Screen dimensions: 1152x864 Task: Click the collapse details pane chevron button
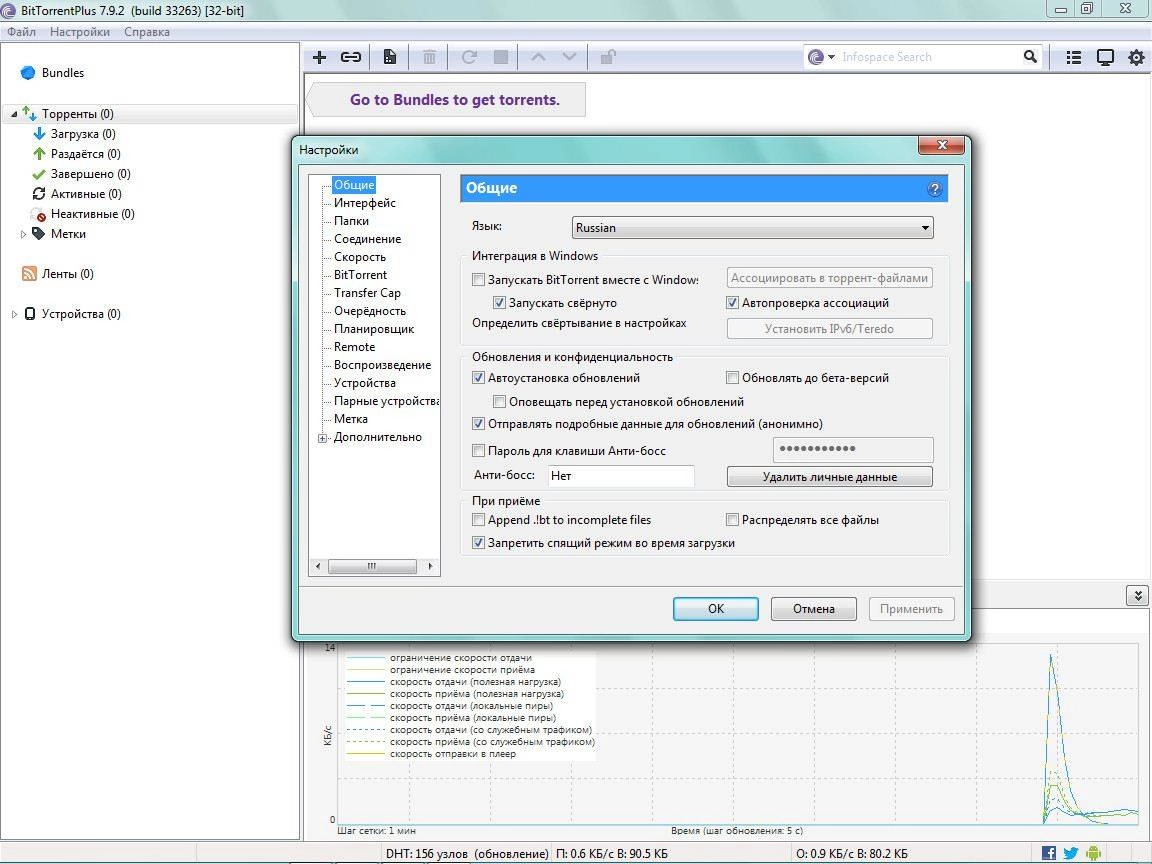point(1137,596)
